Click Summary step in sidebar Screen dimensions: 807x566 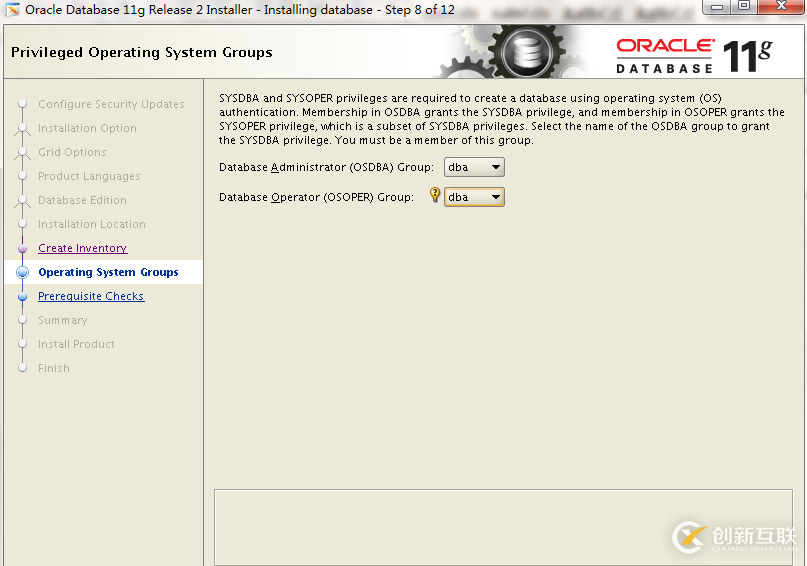point(63,320)
